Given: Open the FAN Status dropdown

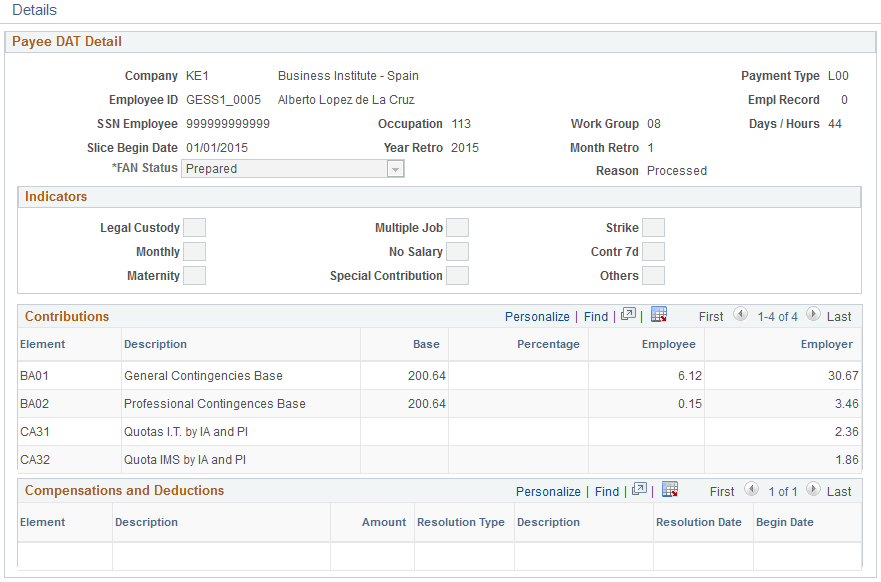Looking at the screenshot, I should point(396,168).
